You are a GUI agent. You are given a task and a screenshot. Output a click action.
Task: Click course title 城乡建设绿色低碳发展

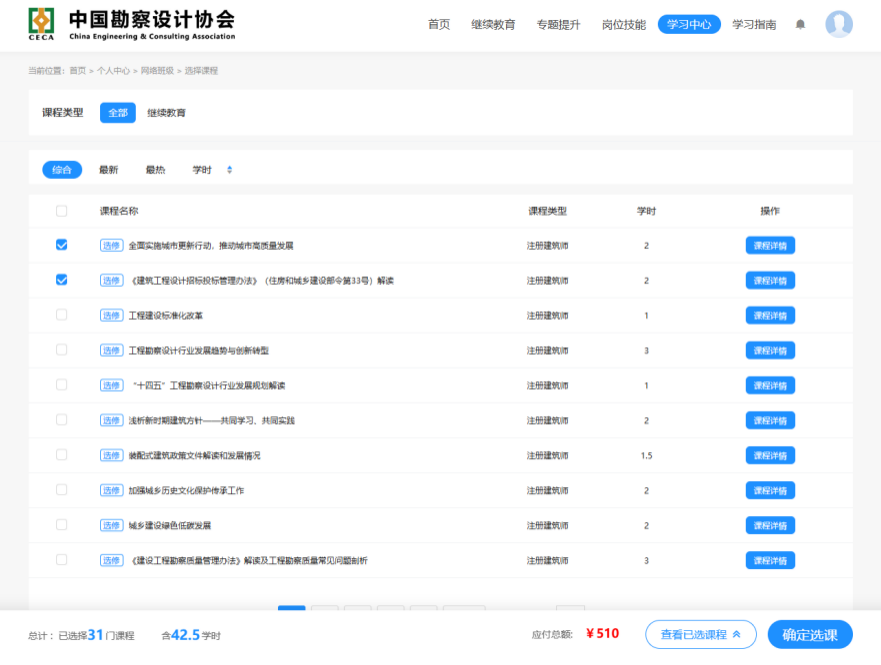(x=170, y=526)
